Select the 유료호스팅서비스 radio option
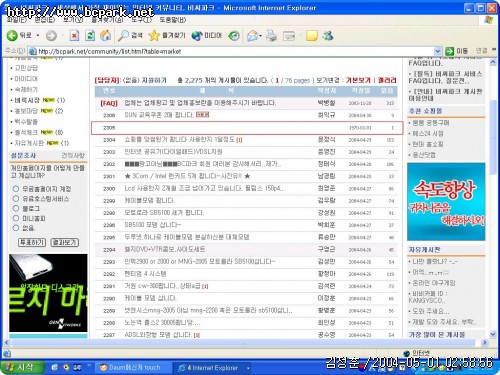Screen dimensions: 500x375 point(16,199)
